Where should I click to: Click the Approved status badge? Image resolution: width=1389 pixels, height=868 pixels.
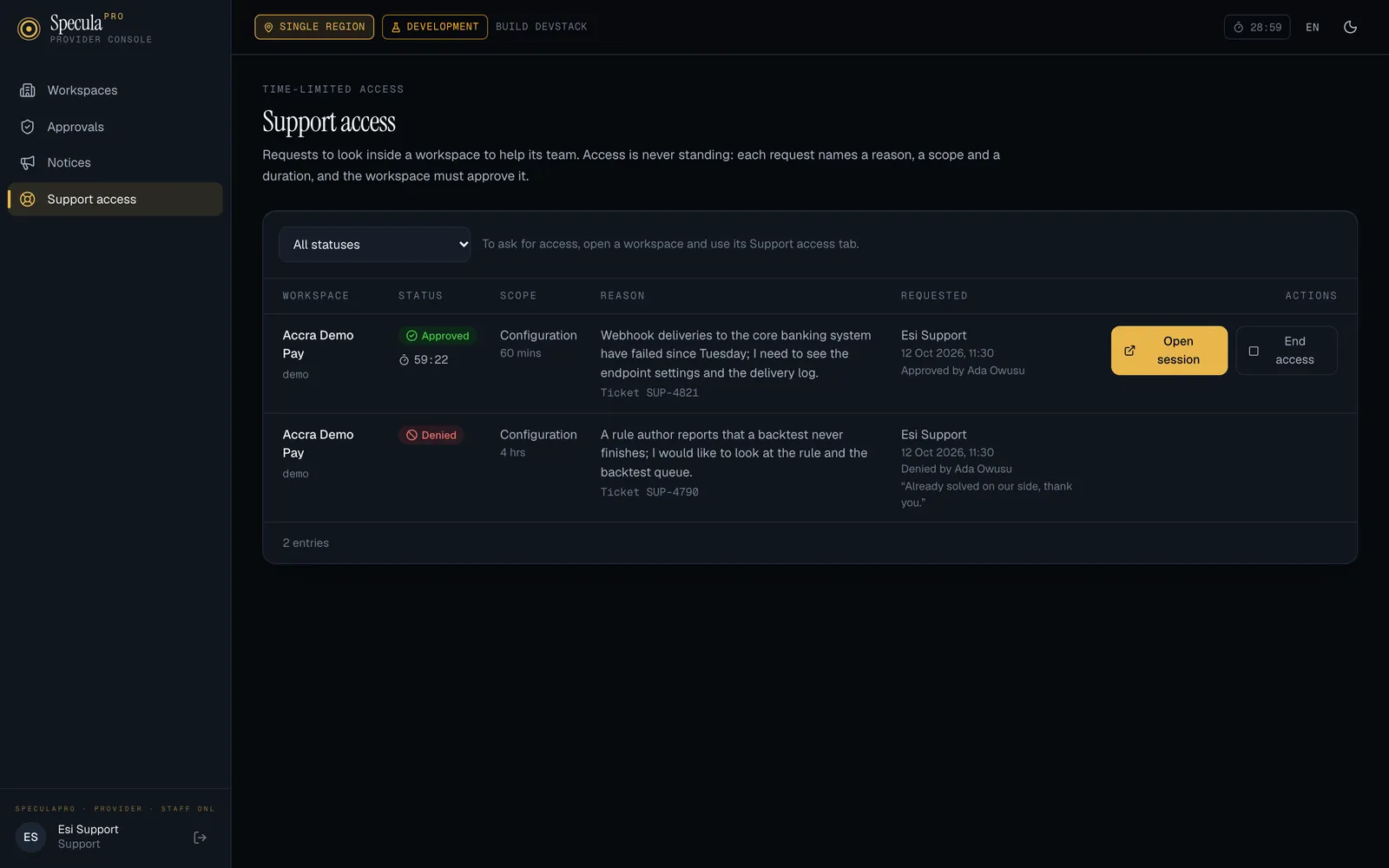click(x=438, y=336)
